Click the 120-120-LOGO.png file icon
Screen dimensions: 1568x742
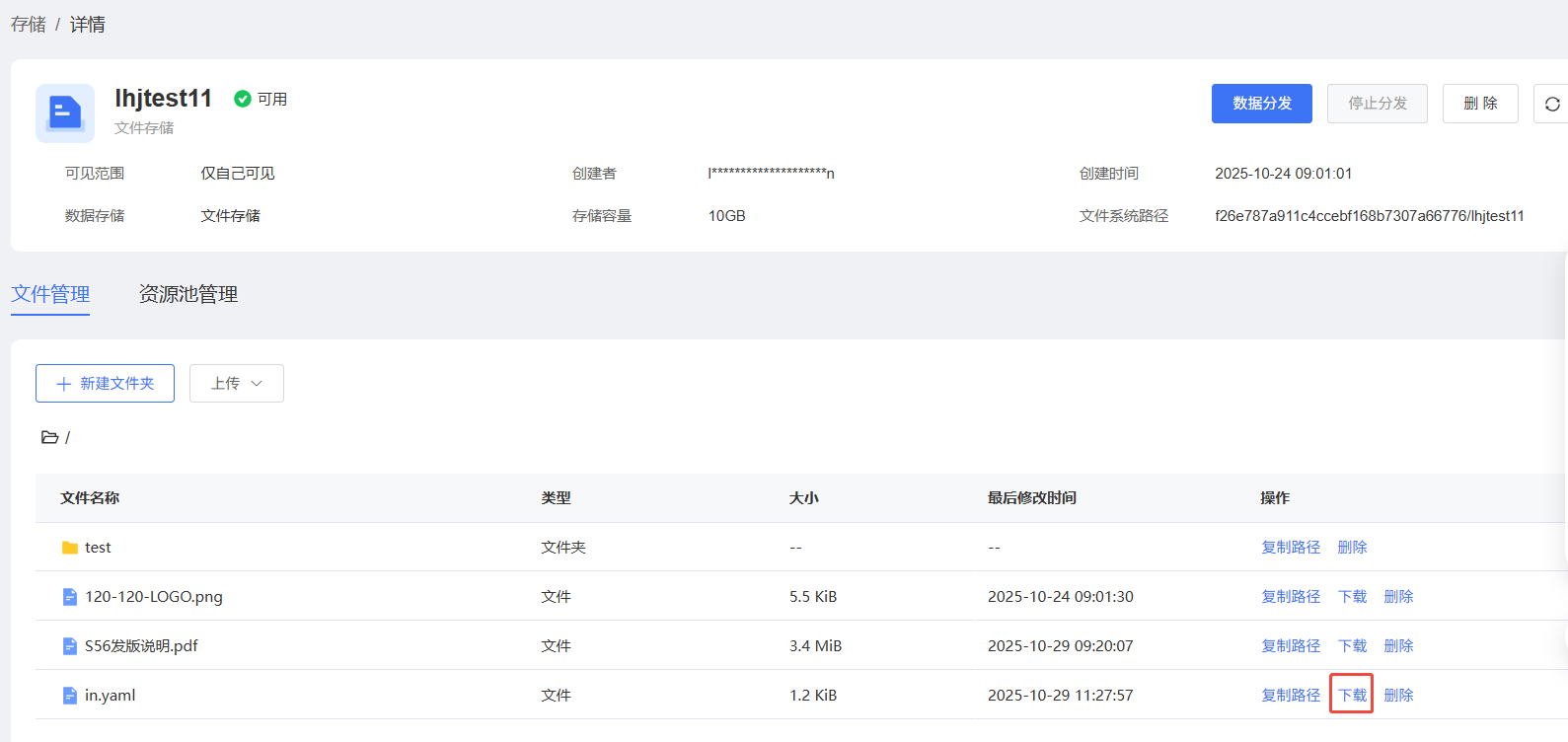click(70, 597)
